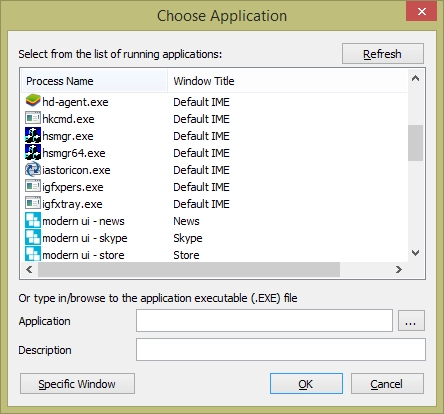Select the hkcmd.exe process name
Screen dimensions: 444x414
(x=68, y=119)
